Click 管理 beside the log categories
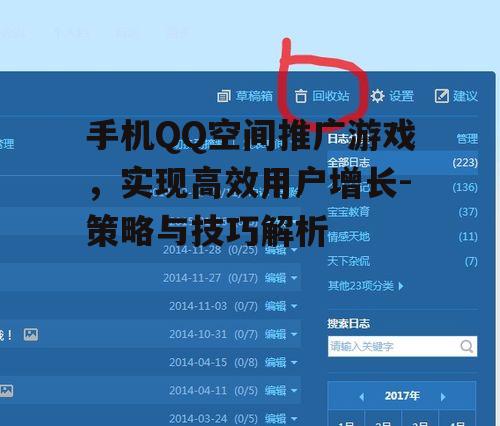This screenshot has height=426, width=500. point(467,139)
